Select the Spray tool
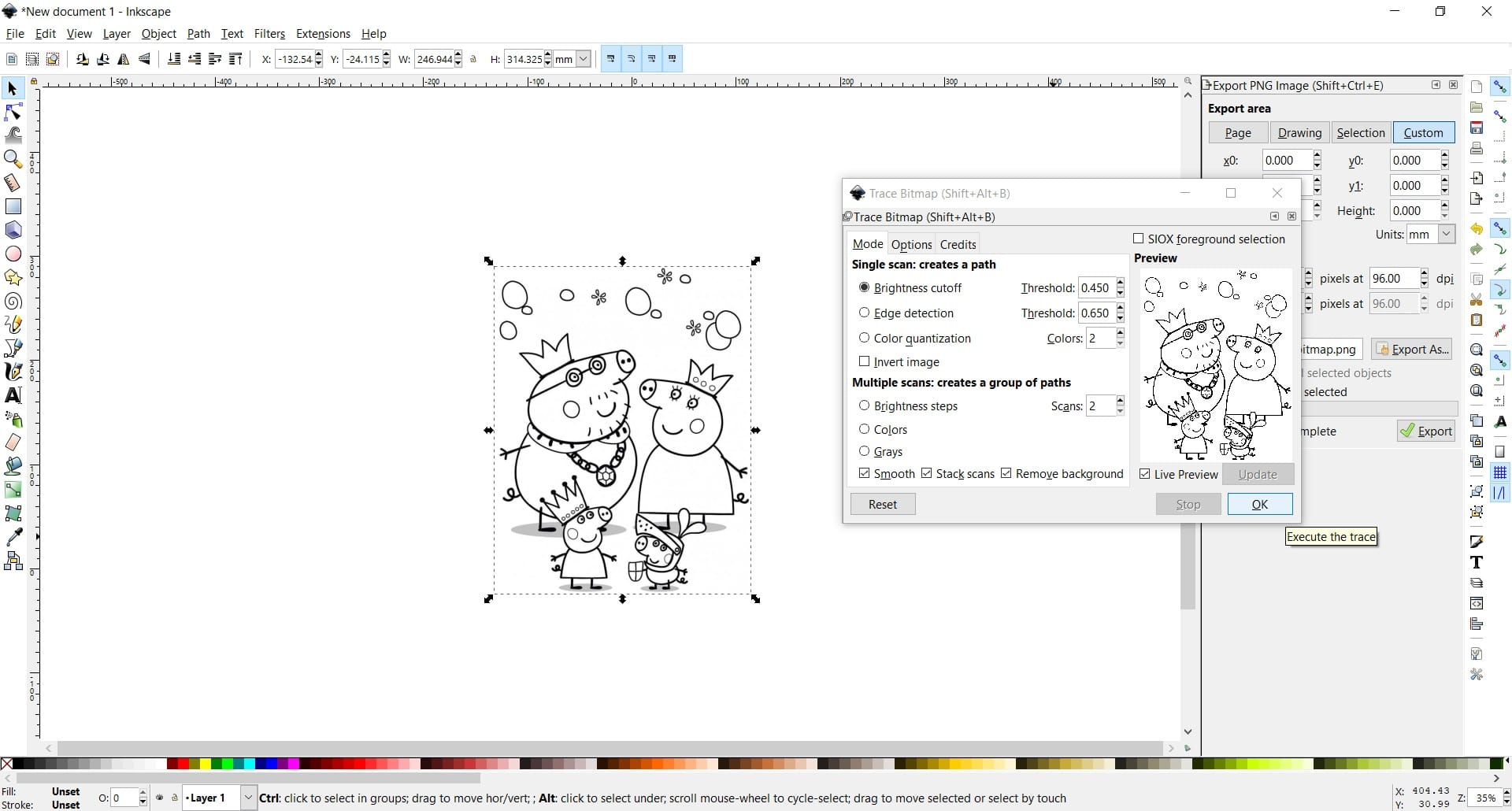1512x811 pixels. (x=13, y=419)
